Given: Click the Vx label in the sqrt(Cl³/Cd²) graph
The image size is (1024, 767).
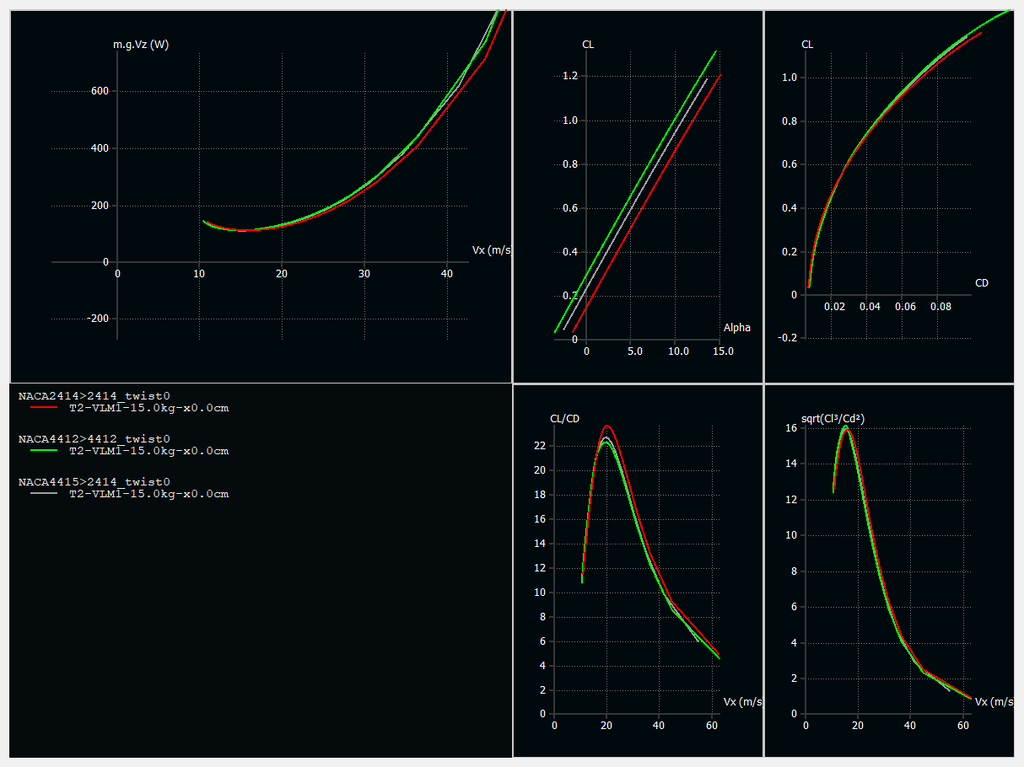Looking at the screenshot, I should [993, 701].
